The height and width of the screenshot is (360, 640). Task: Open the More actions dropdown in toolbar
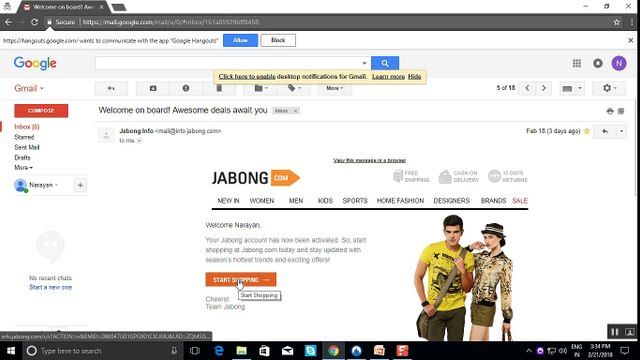pos(334,88)
